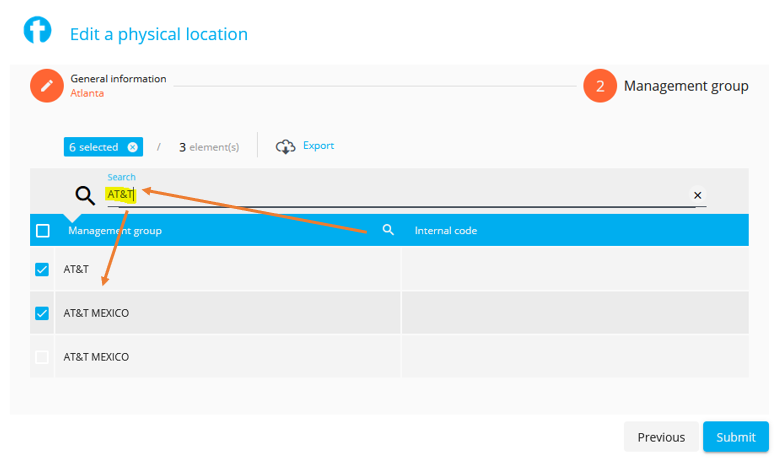780x469 pixels.
Task: Click the Internal code column header
Action: click(x=446, y=231)
